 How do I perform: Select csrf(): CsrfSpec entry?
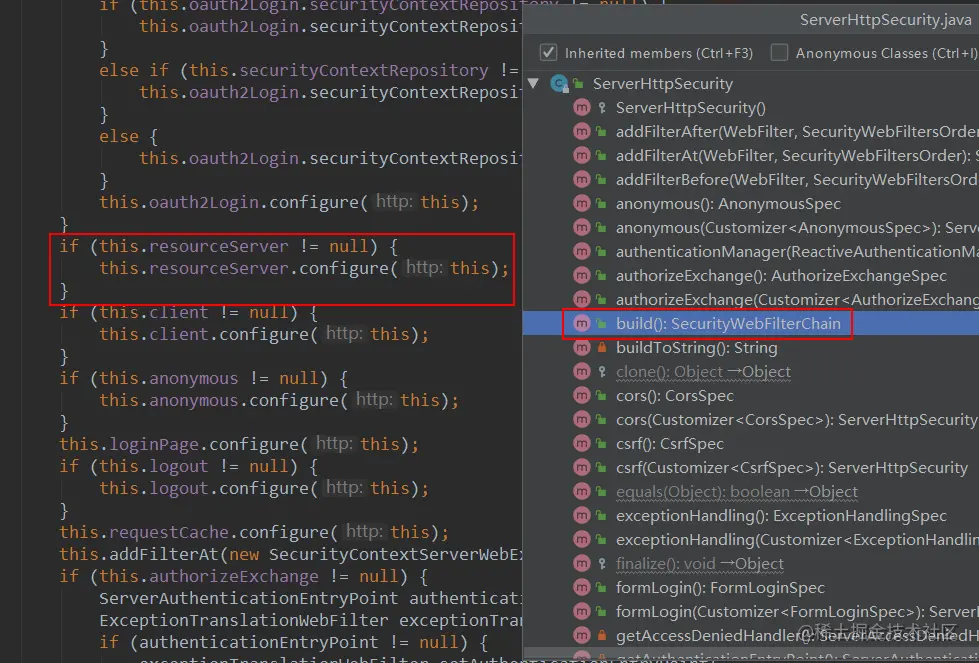point(669,444)
